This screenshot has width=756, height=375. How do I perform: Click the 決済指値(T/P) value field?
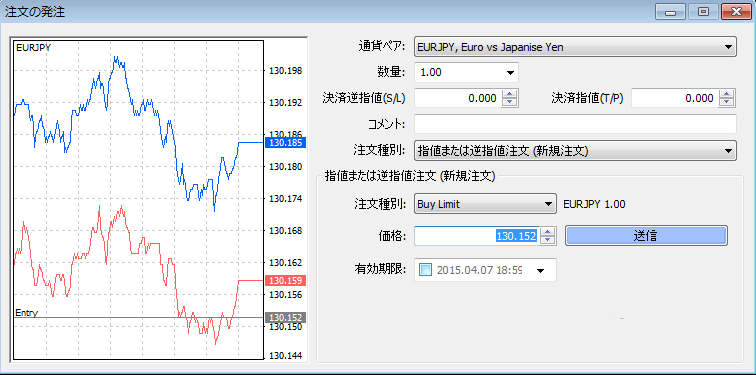(675, 98)
